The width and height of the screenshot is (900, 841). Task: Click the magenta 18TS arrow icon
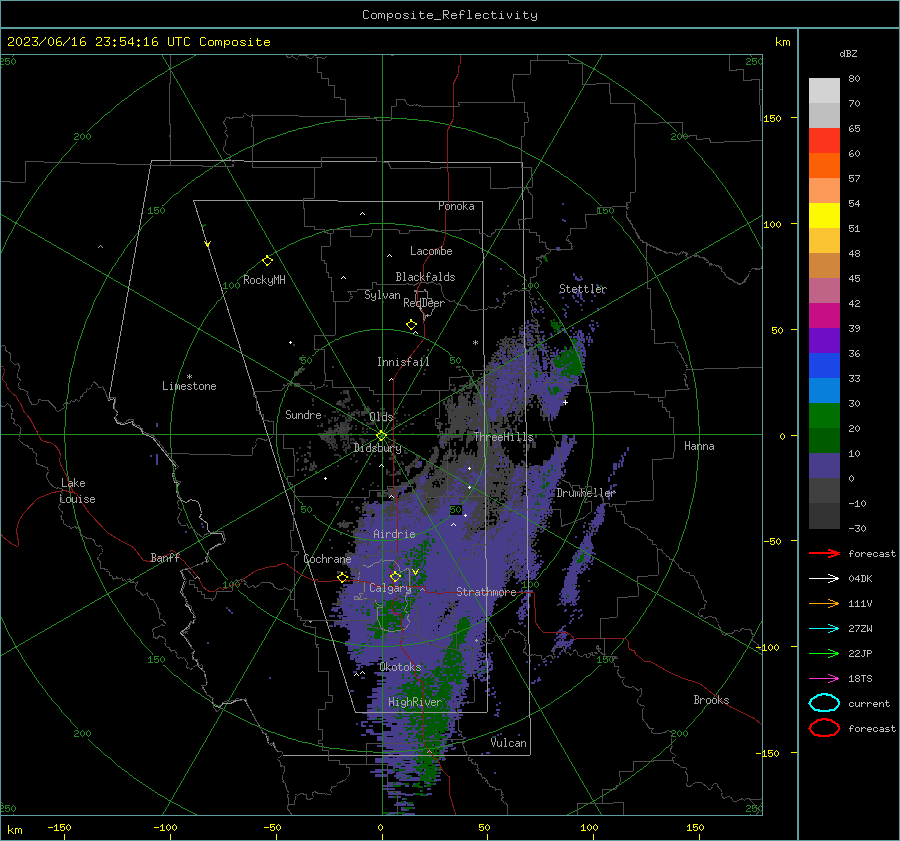[824, 679]
